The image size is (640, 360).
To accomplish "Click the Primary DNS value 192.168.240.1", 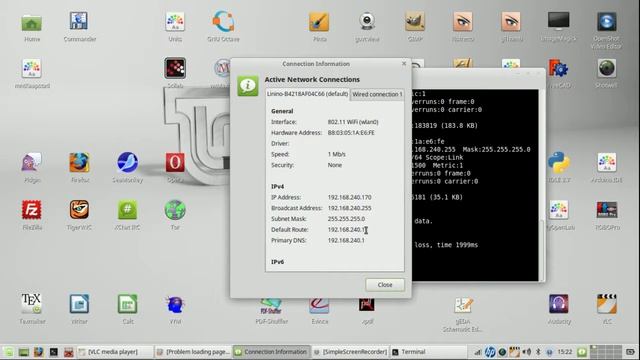I will (x=346, y=240).
